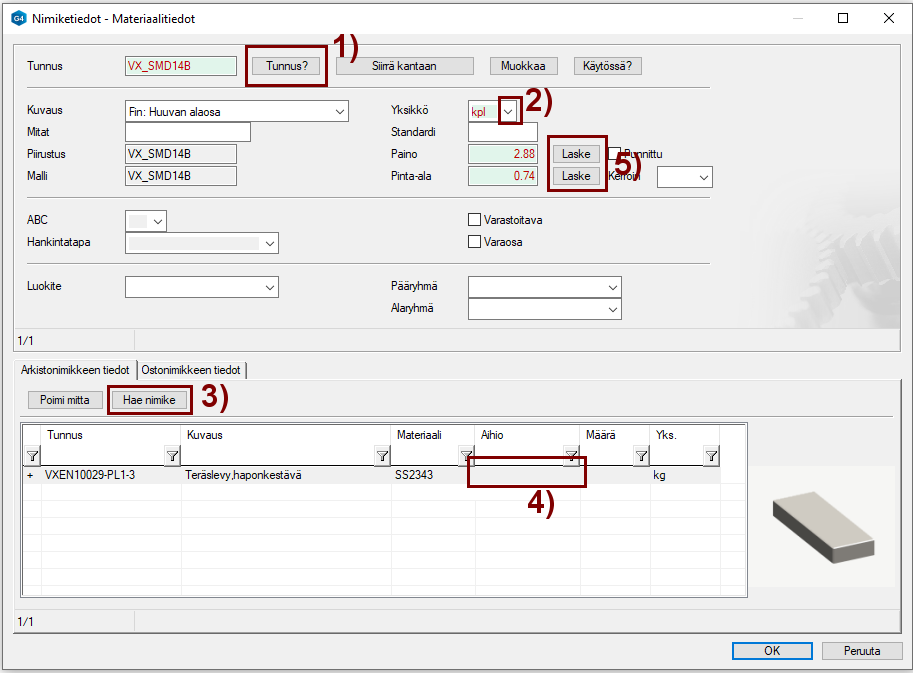Expand the VXEN10029-PL1-3 row plus sign
Image resolution: width=913 pixels, height=673 pixels.
click(30, 476)
